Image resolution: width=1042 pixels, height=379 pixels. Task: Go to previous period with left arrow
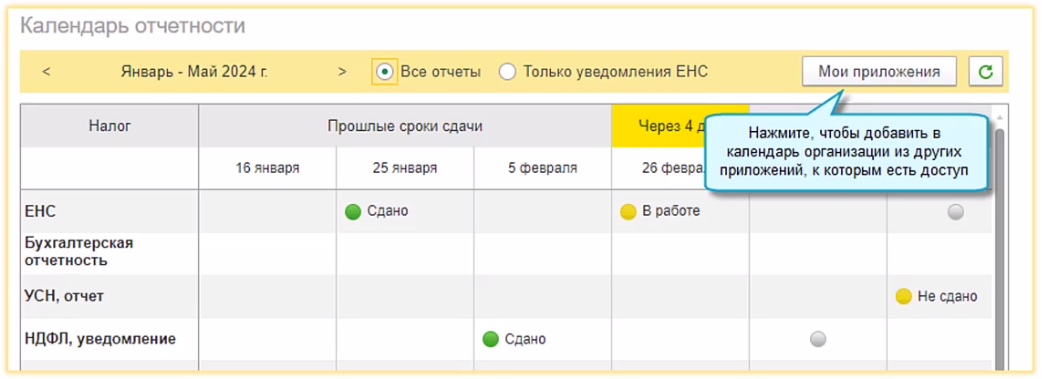click(x=46, y=72)
